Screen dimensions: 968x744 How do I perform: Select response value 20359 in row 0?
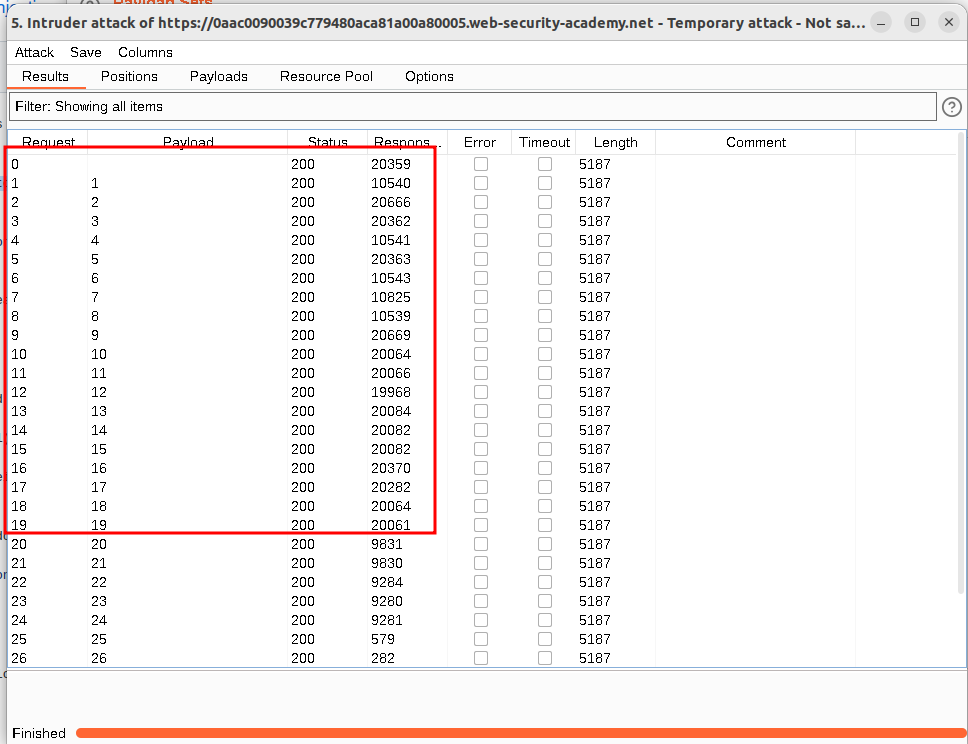391,164
